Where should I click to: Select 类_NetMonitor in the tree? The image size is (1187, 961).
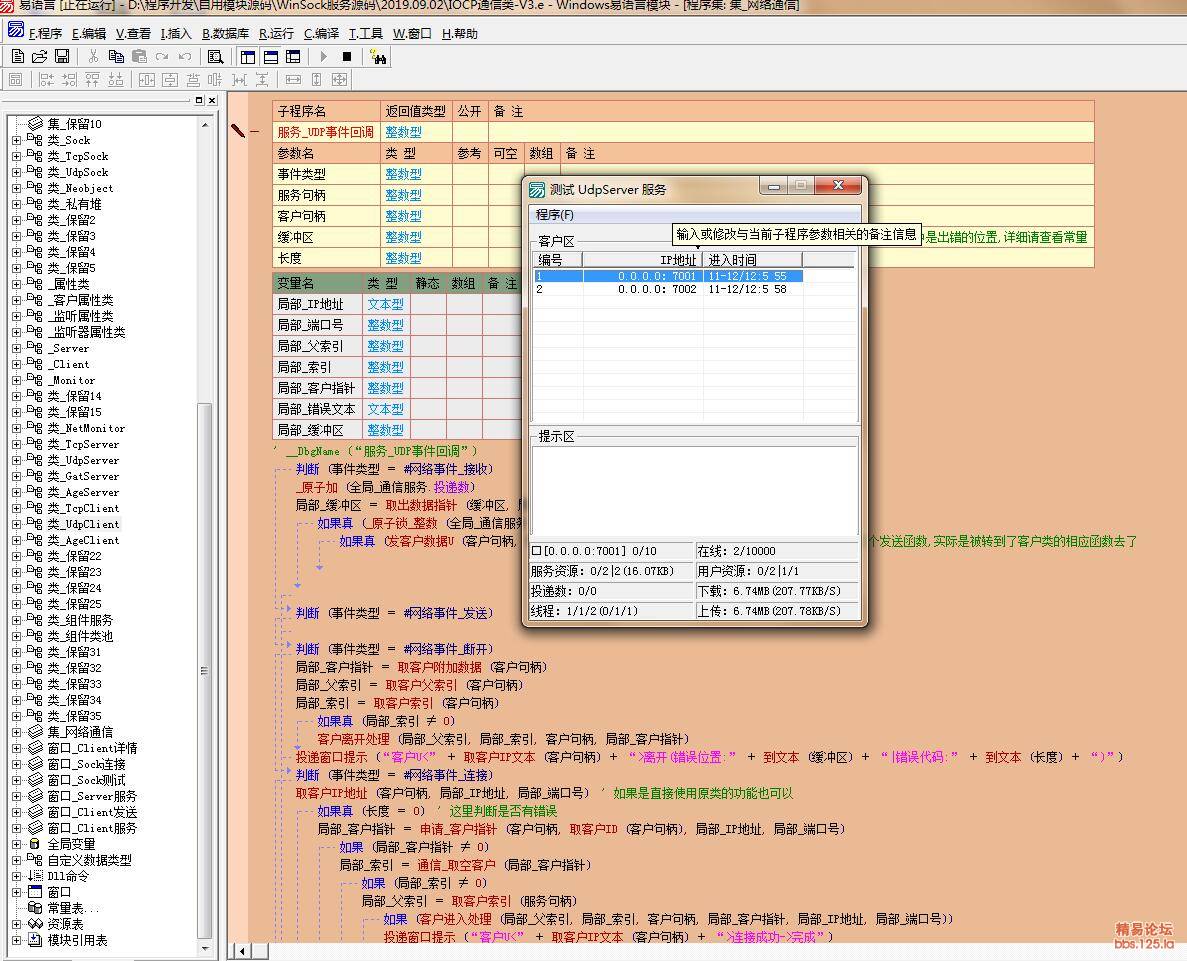(86, 429)
